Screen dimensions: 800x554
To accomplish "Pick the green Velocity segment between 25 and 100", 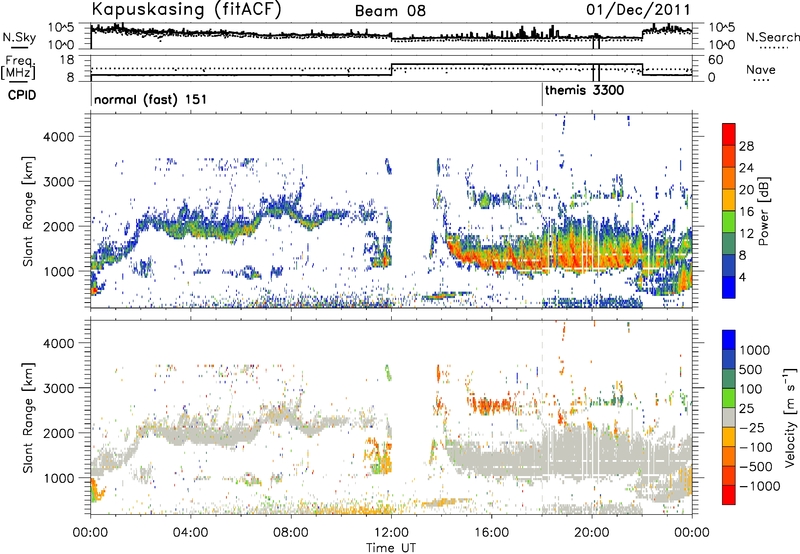I will (729, 398).
